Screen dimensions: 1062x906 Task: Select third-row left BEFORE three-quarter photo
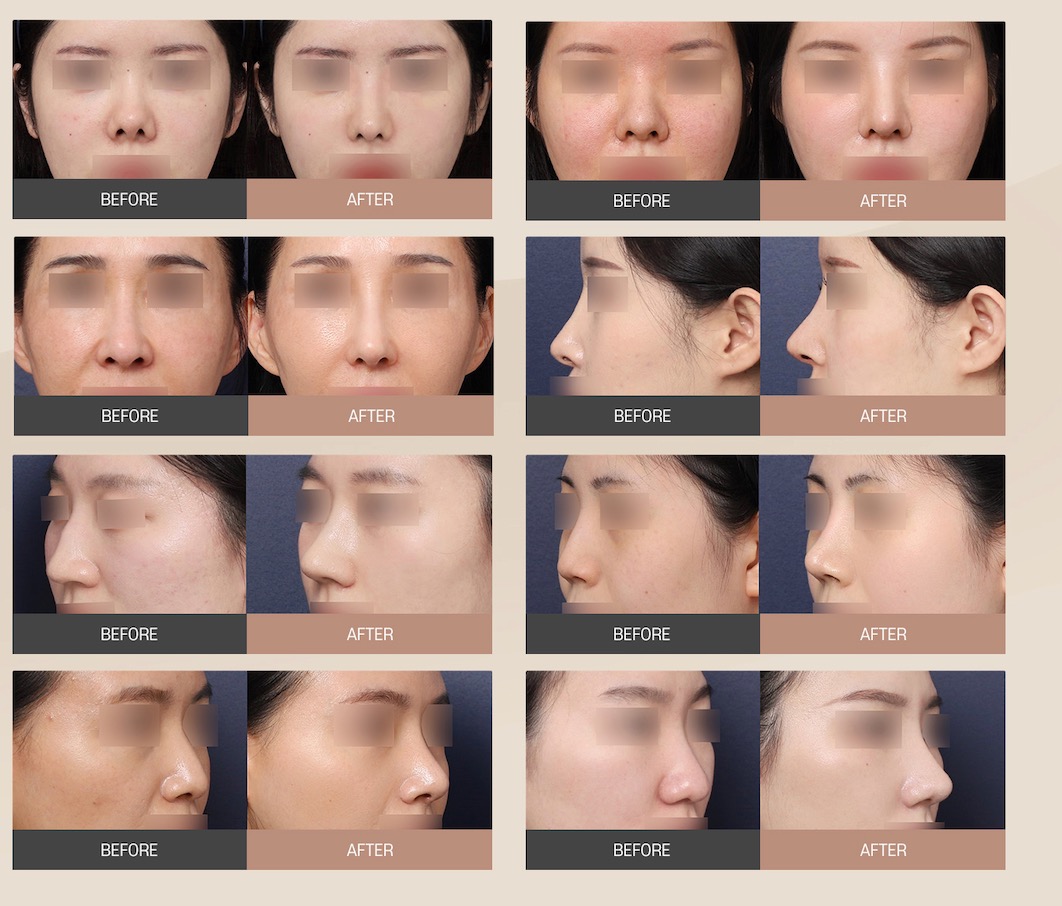click(129, 534)
